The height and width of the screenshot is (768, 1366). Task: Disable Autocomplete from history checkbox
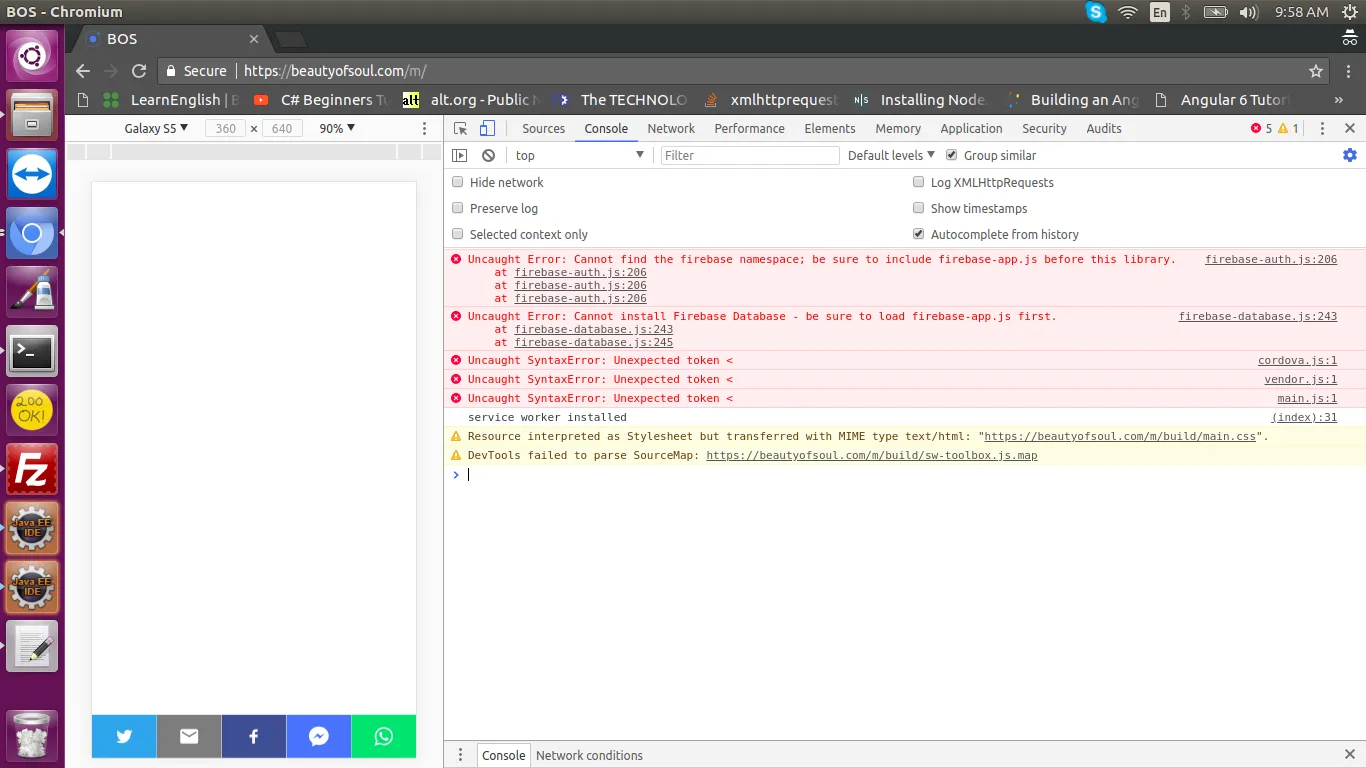coord(919,234)
